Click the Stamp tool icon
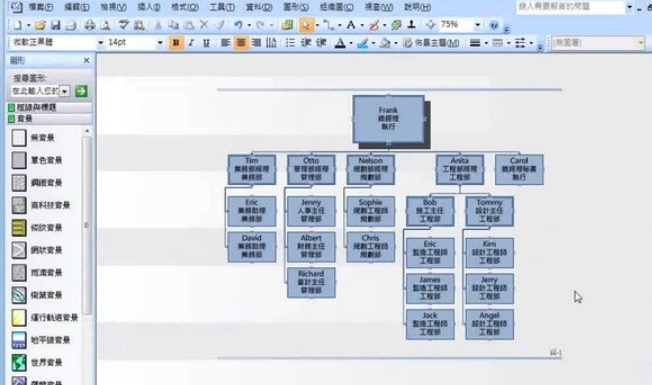Image resolution: width=652 pixels, height=385 pixels. tap(412, 25)
